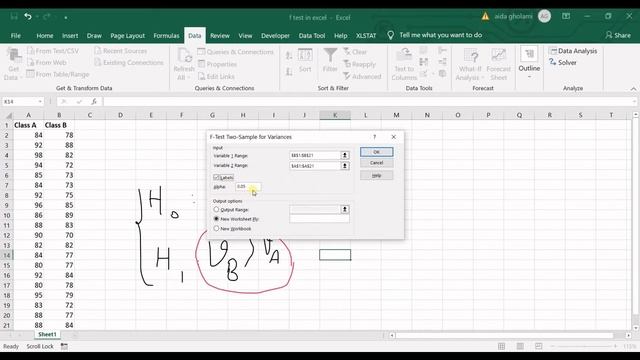The image size is (640, 360).
Task: Open Data Analysis tool
Action: [573, 51]
